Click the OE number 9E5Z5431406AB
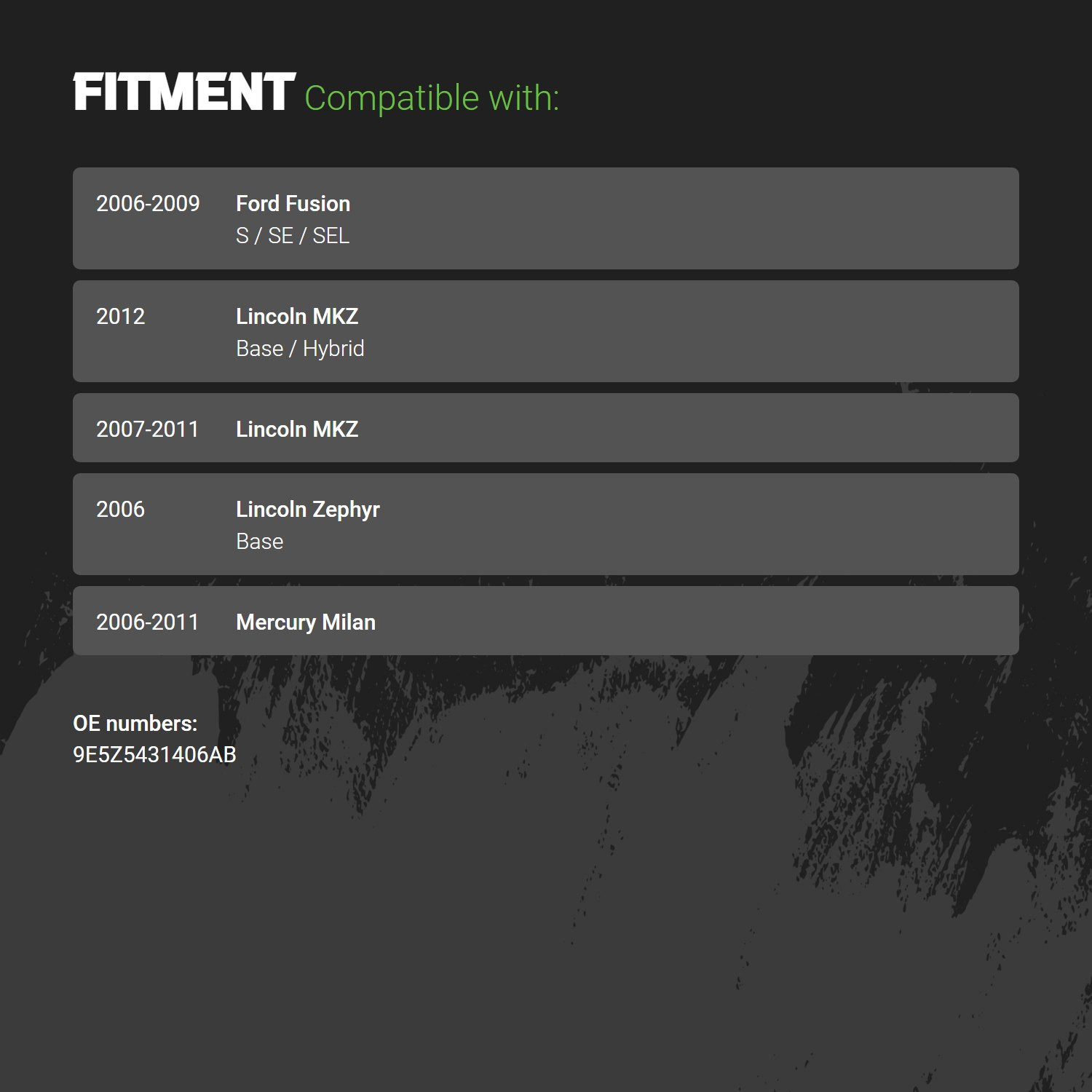This screenshot has width=1092, height=1092. point(154,754)
